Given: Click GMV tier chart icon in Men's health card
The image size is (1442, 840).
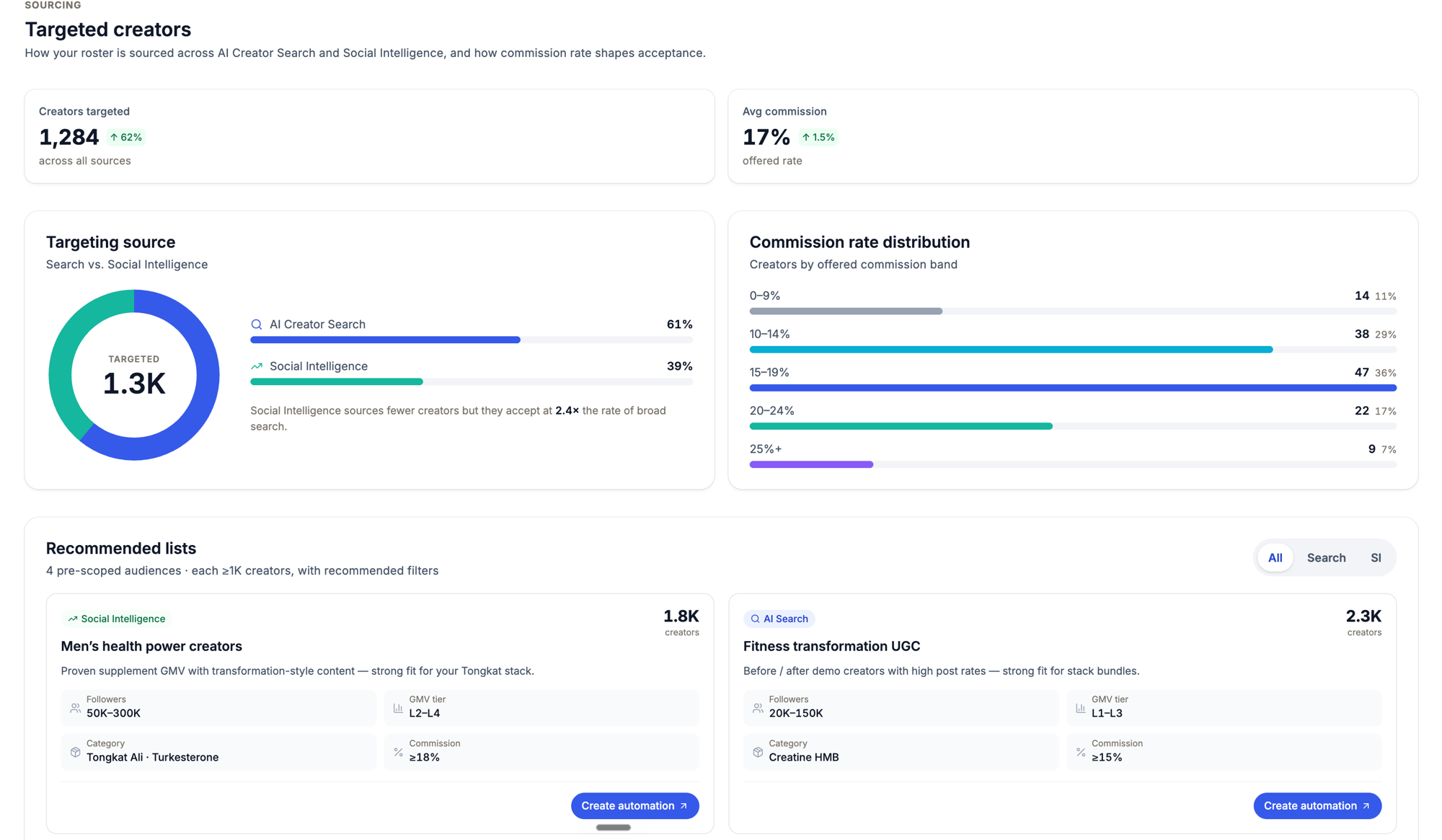Looking at the screenshot, I should tap(398, 708).
